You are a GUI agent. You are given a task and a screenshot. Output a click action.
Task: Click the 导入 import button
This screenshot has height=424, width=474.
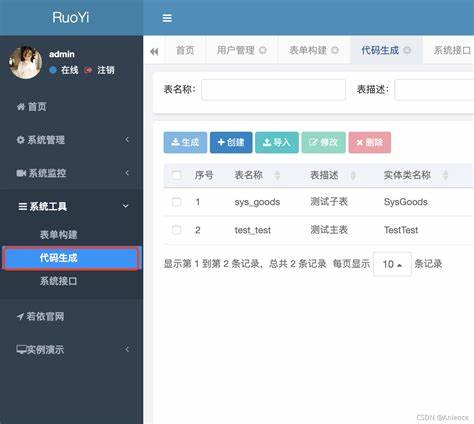pyautogui.click(x=277, y=142)
